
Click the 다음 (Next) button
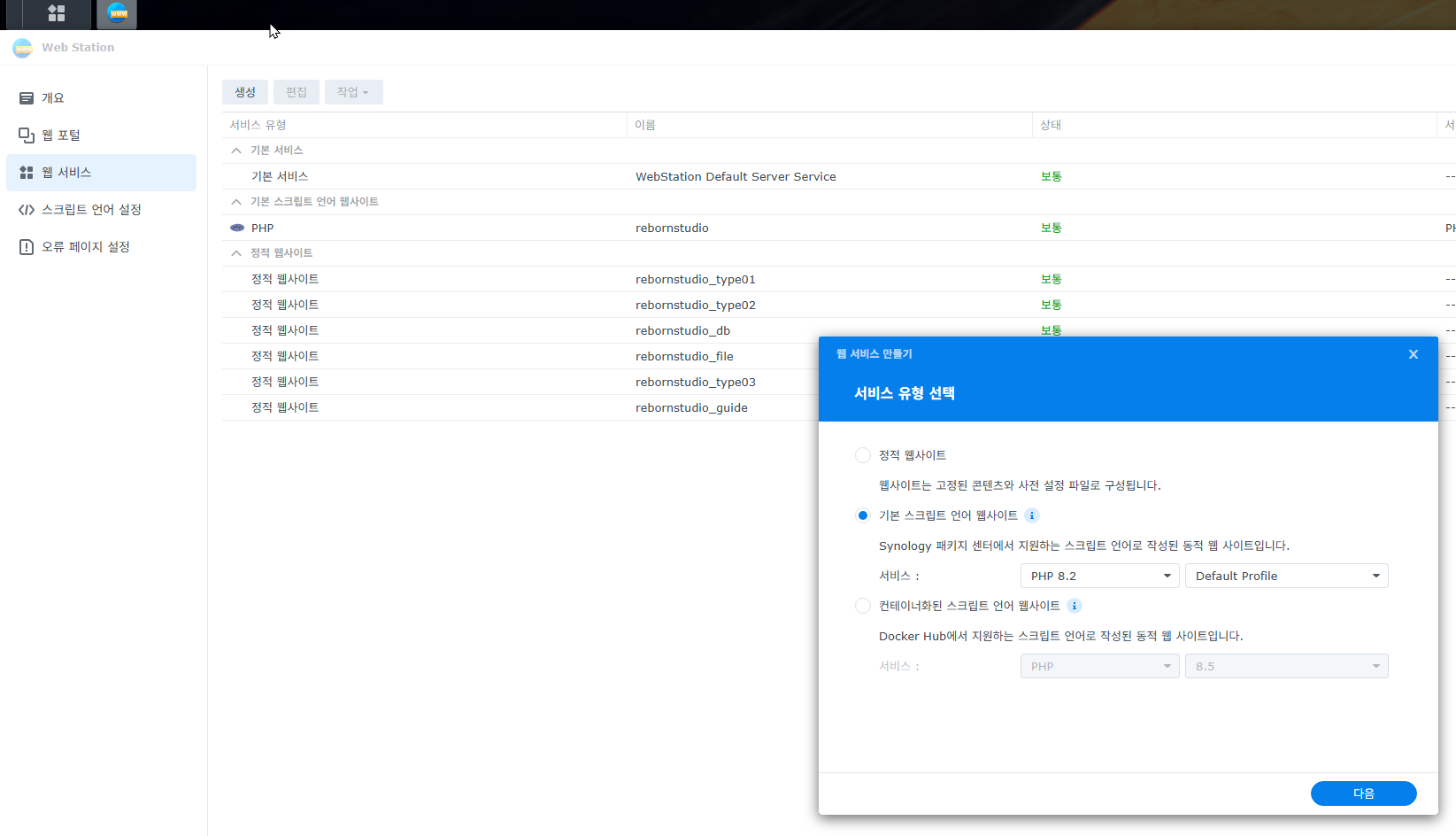coord(1363,793)
